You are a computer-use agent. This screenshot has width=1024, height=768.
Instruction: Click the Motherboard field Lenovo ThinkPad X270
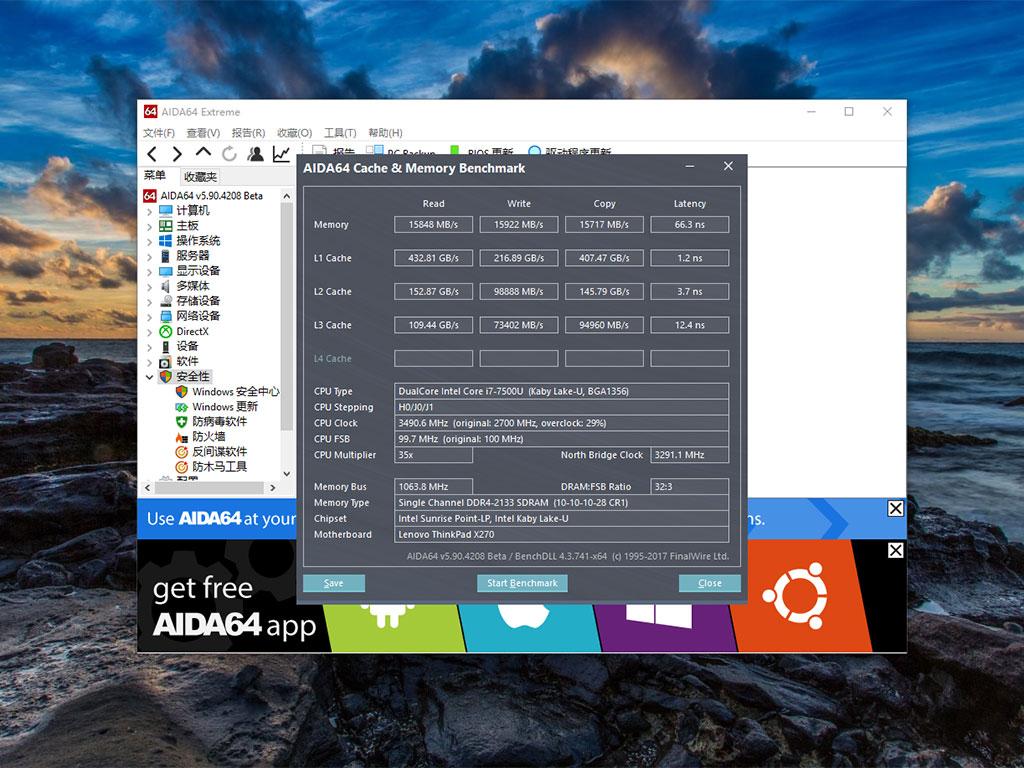tap(562, 534)
